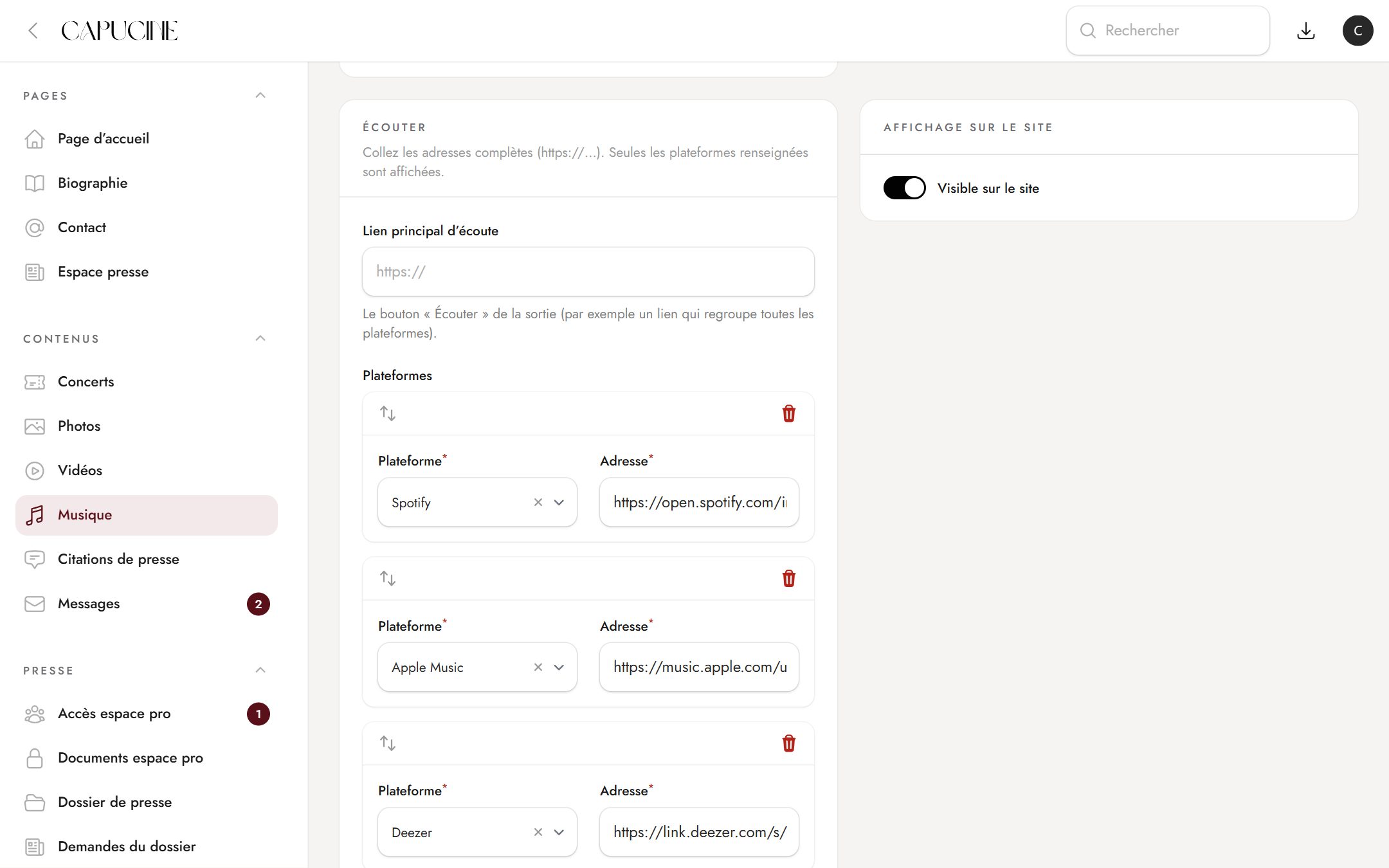Clear the Spotify platform selection

tap(538, 502)
